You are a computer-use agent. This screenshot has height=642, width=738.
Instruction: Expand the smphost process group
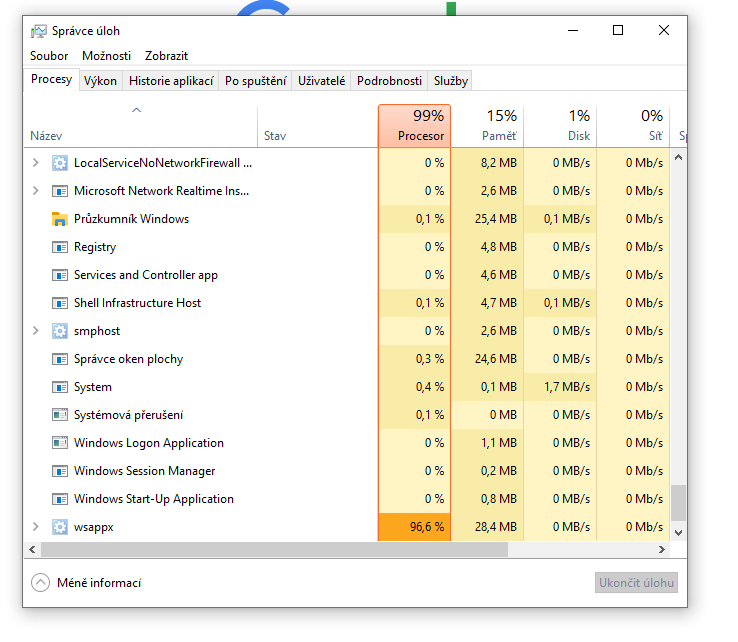pos(36,331)
